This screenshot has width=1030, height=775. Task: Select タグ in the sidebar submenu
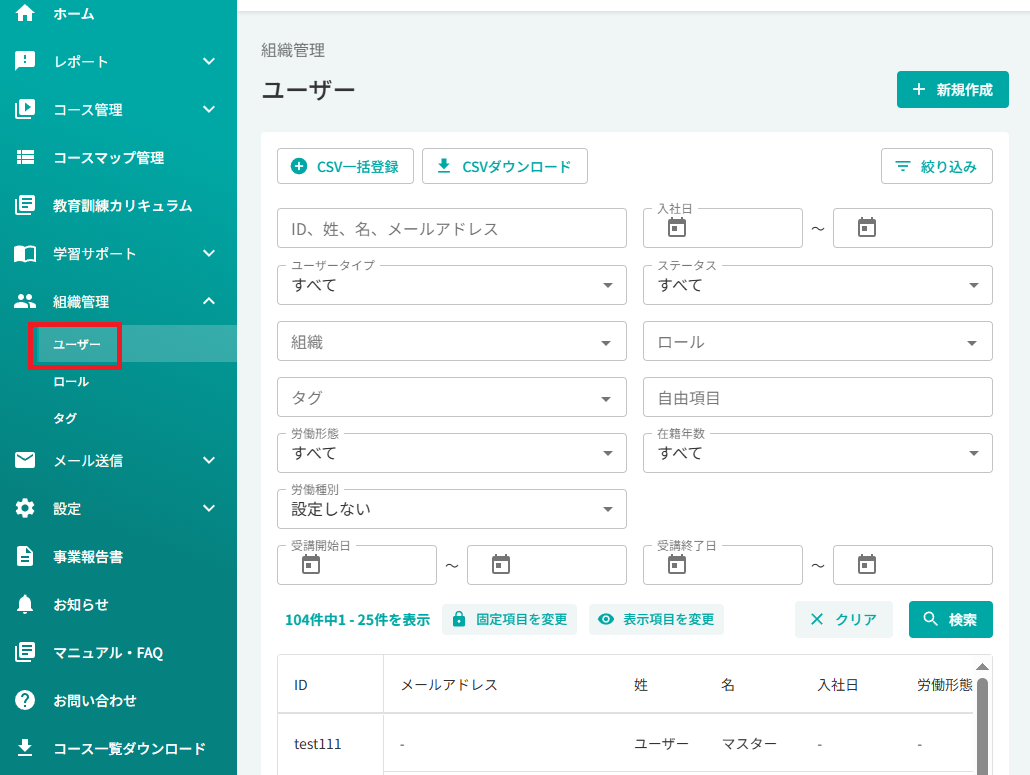coord(65,418)
